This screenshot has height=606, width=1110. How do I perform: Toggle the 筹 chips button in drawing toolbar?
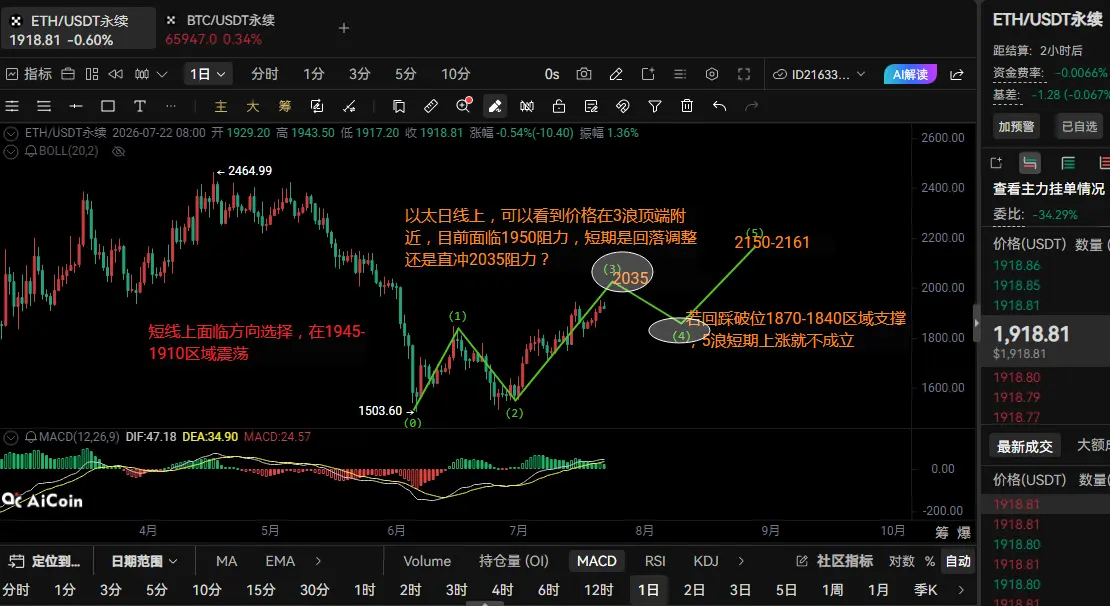285,106
